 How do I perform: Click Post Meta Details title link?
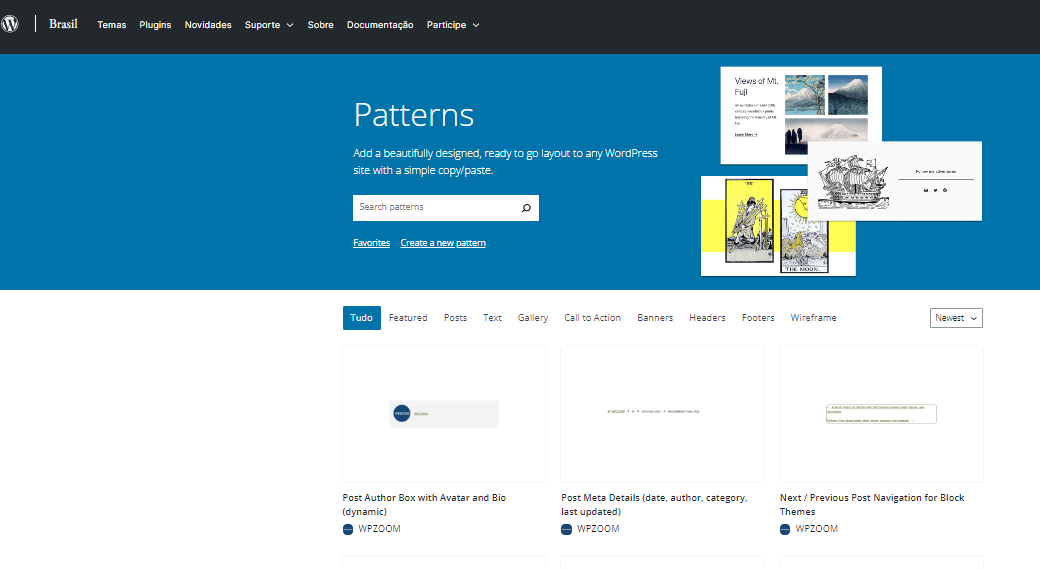[654, 505]
